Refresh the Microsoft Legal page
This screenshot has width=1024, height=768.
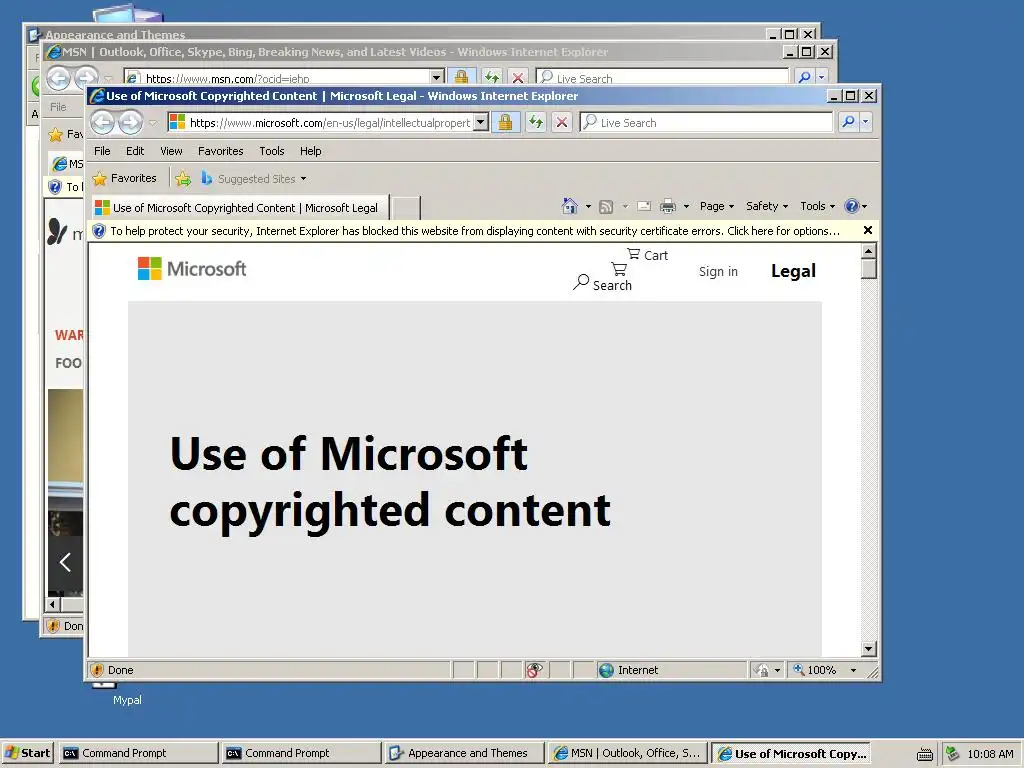click(x=536, y=122)
